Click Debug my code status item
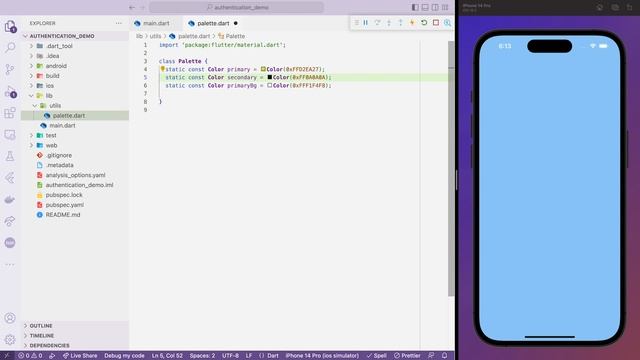Viewport: 640px width, 360px height. point(124,356)
